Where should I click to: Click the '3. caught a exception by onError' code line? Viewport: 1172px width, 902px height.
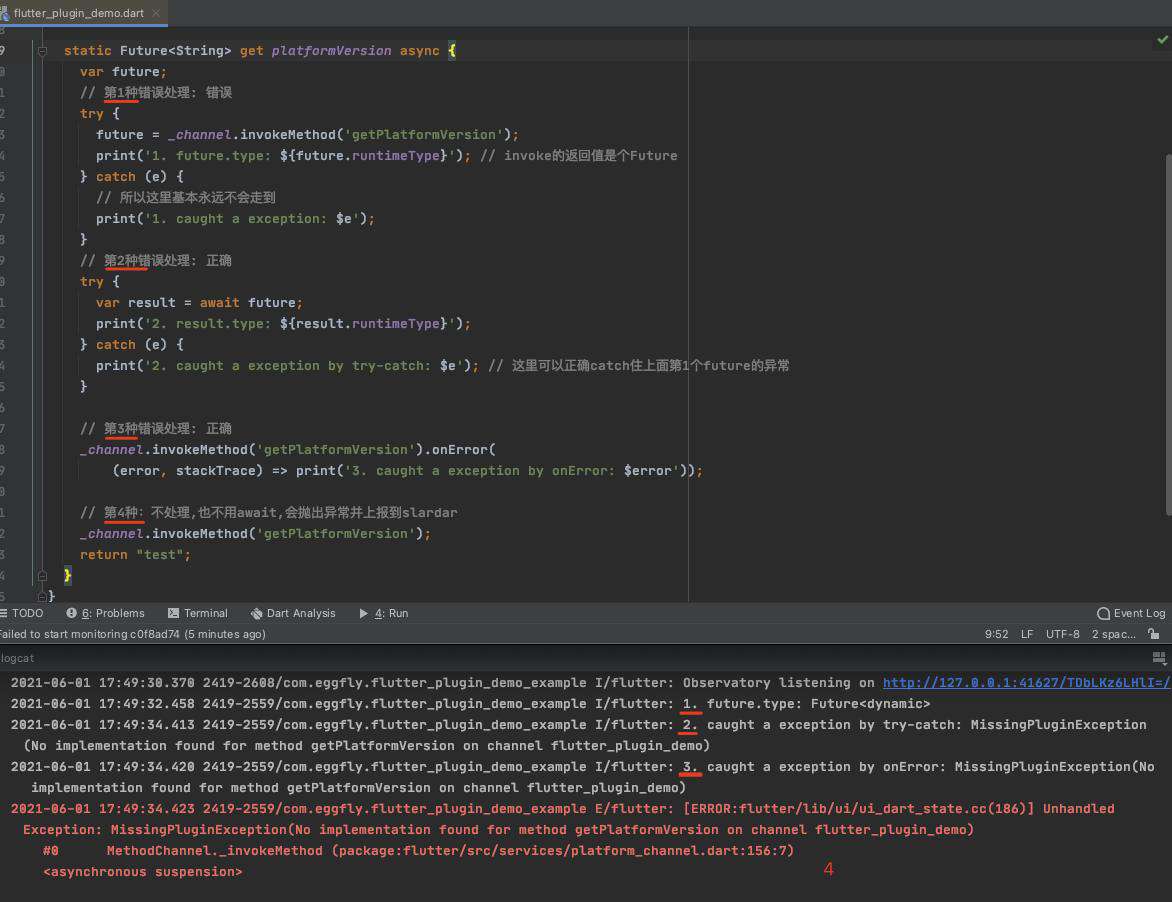pyautogui.click(x=407, y=471)
